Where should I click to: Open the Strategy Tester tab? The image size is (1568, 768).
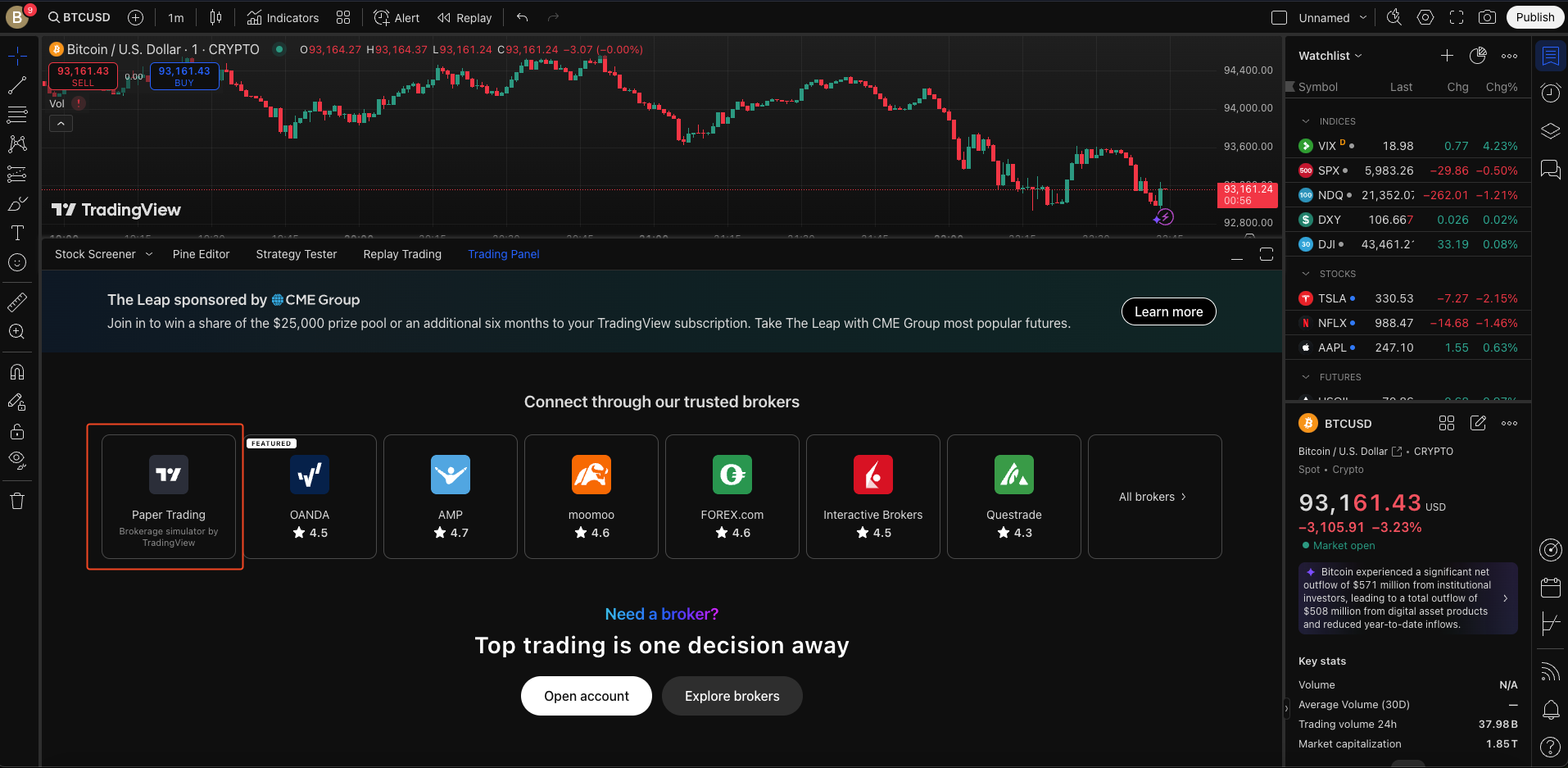pyautogui.click(x=296, y=254)
